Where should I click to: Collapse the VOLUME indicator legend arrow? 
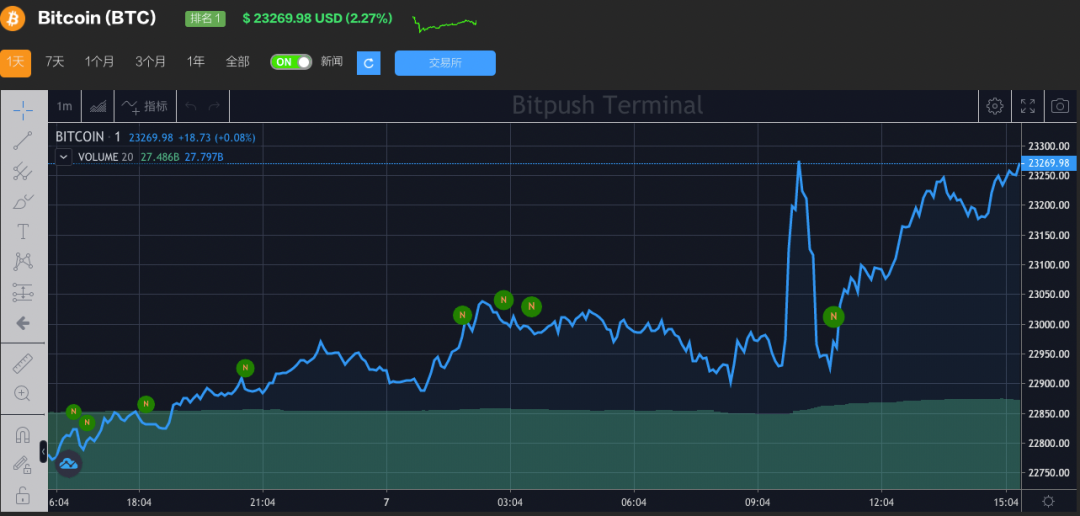point(63,157)
